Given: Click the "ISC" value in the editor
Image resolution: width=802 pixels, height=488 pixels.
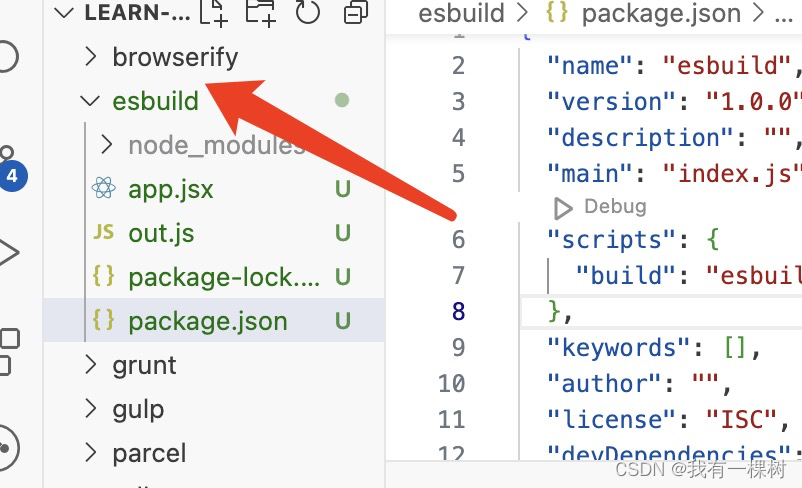Looking at the screenshot, I should (742, 419).
